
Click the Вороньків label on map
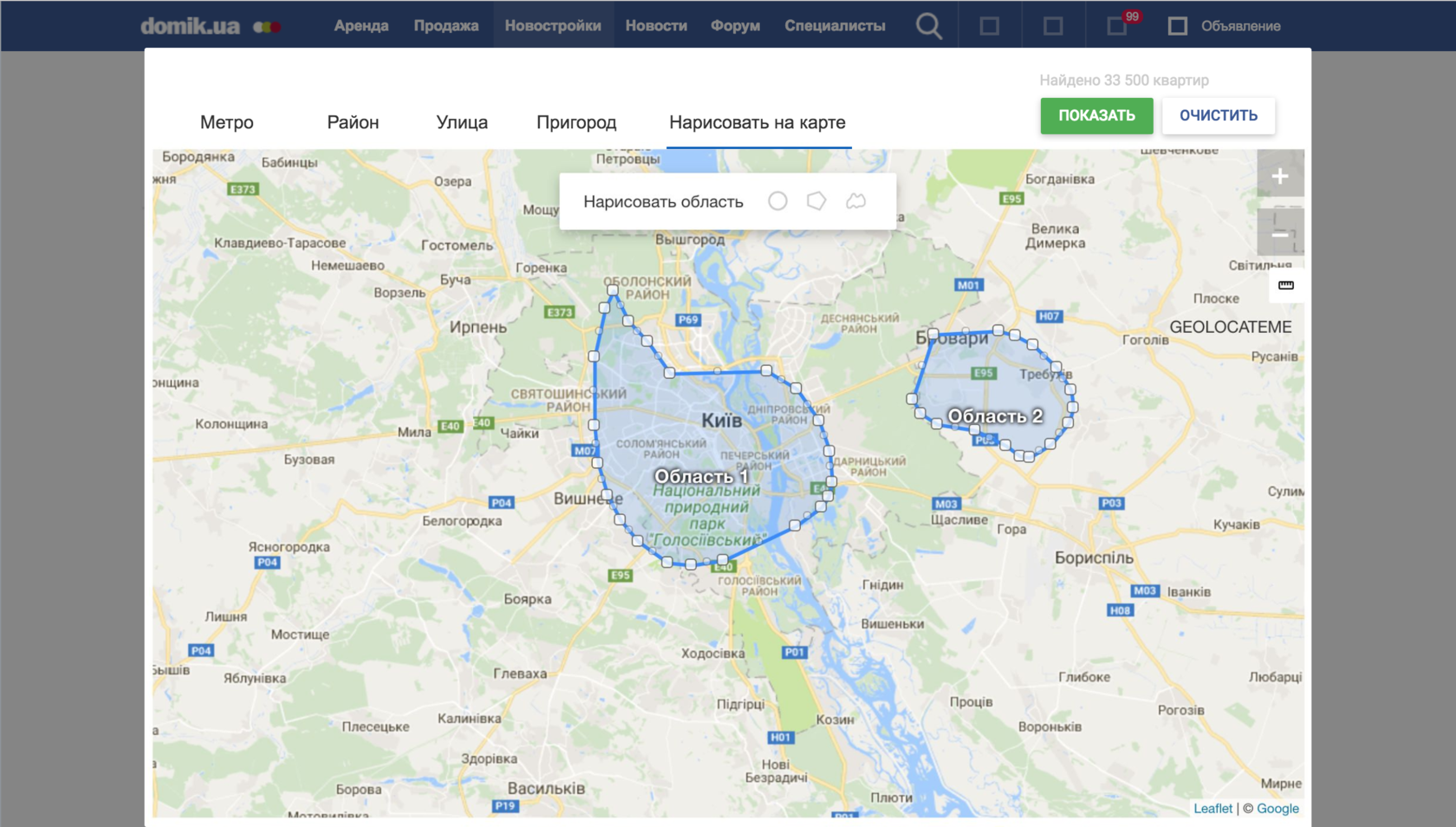point(1050,726)
